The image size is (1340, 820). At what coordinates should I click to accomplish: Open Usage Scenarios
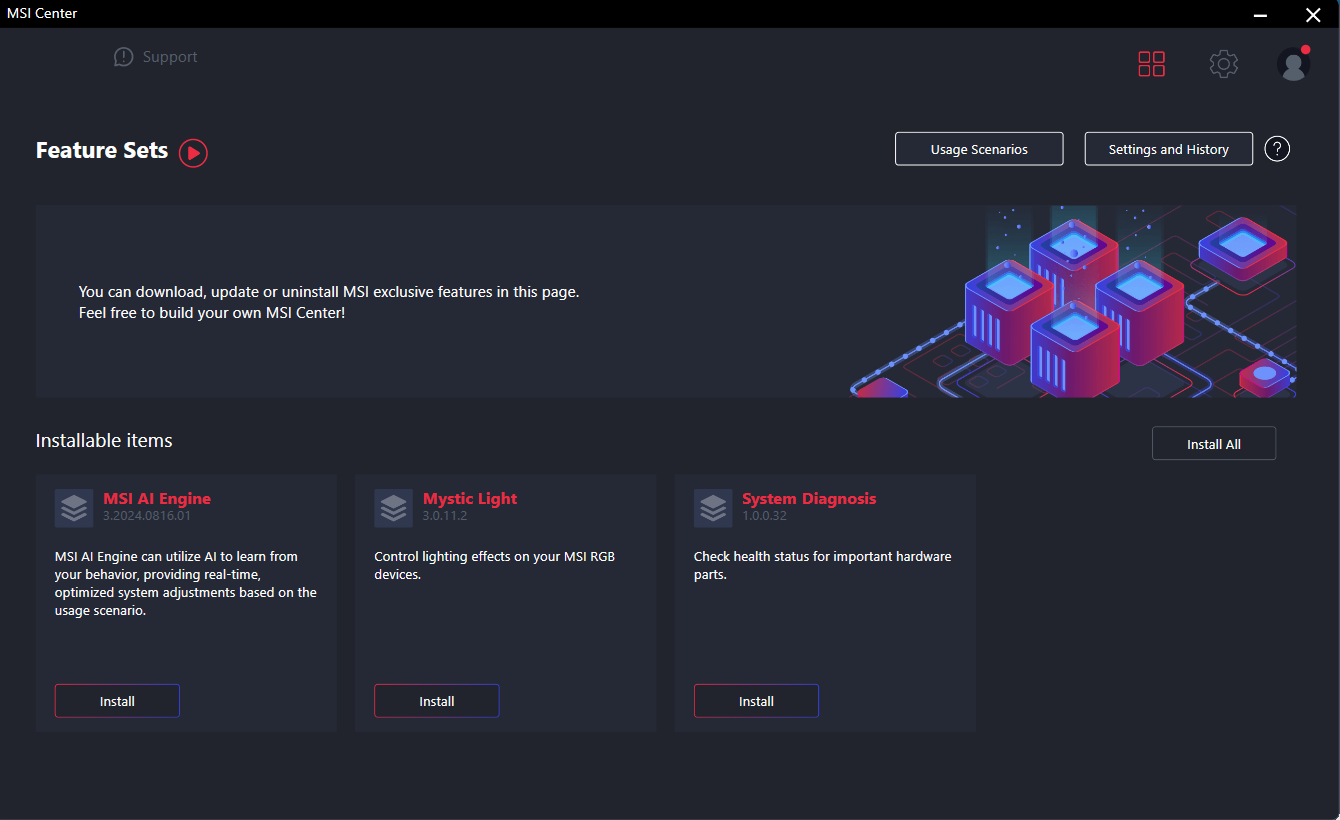coord(979,149)
